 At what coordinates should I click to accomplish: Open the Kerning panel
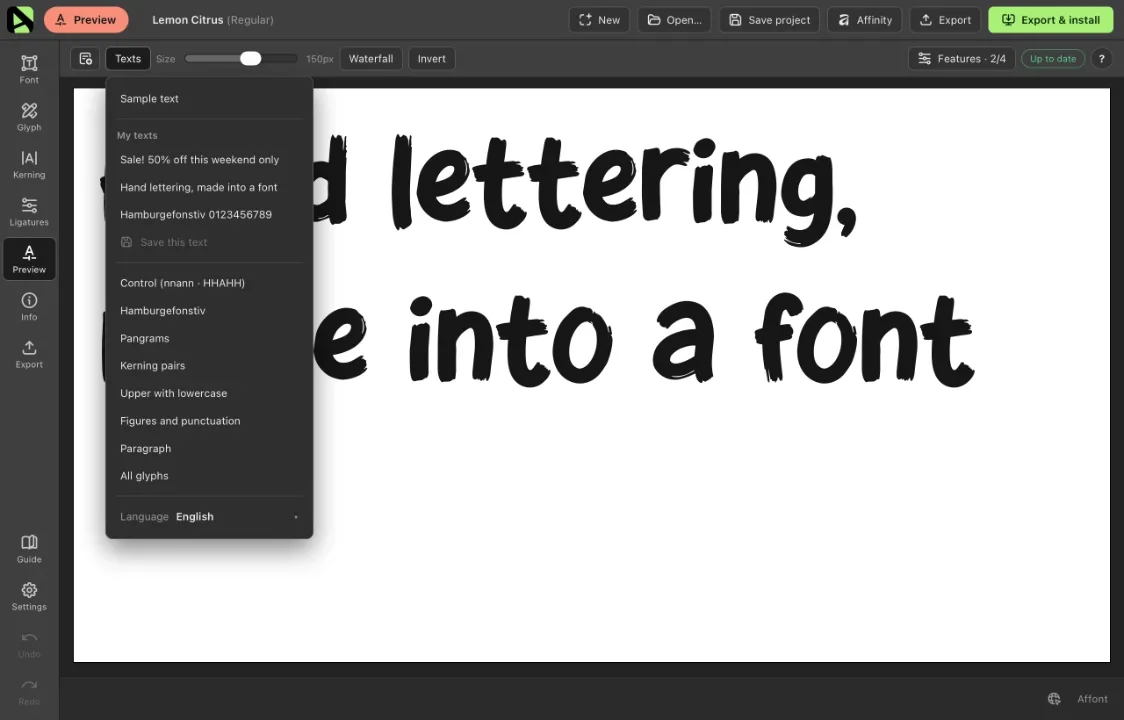tap(29, 164)
